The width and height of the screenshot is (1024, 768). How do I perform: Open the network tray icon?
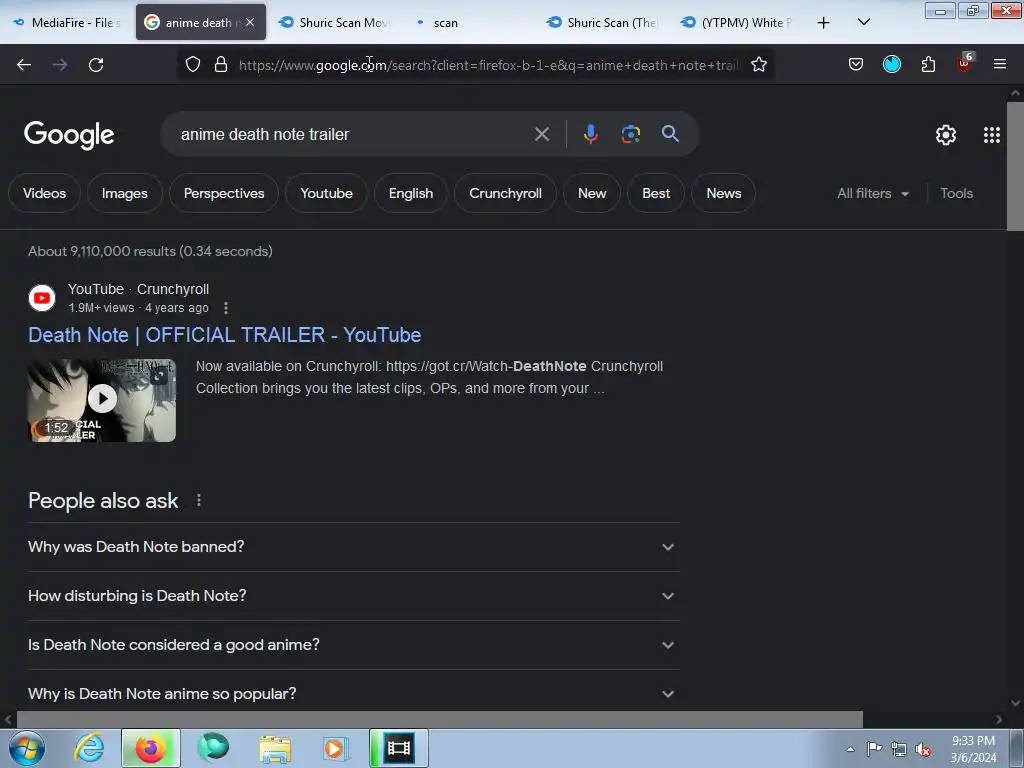[899, 749]
